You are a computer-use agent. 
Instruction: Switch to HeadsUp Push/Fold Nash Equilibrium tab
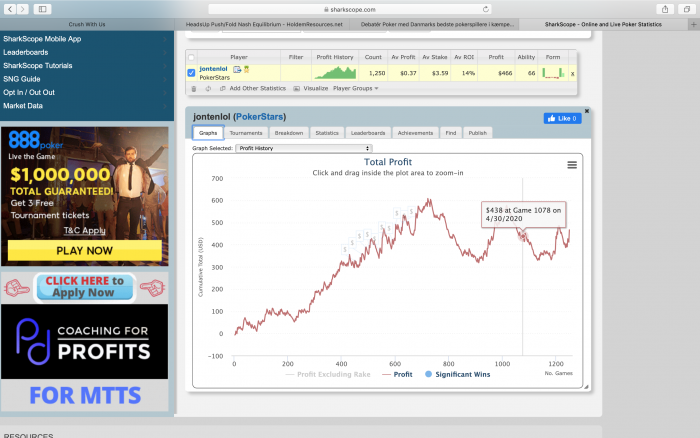point(264,25)
